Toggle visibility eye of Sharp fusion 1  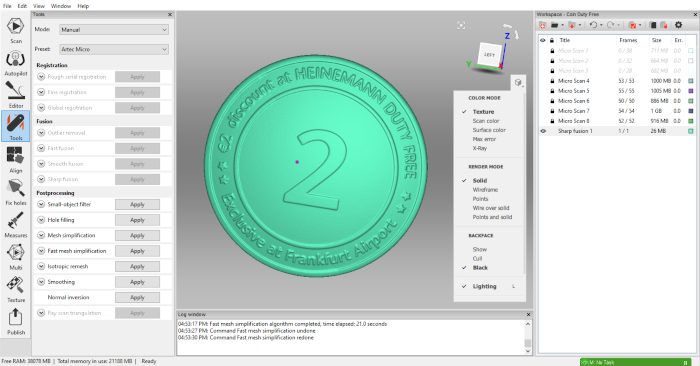tap(543, 131)
